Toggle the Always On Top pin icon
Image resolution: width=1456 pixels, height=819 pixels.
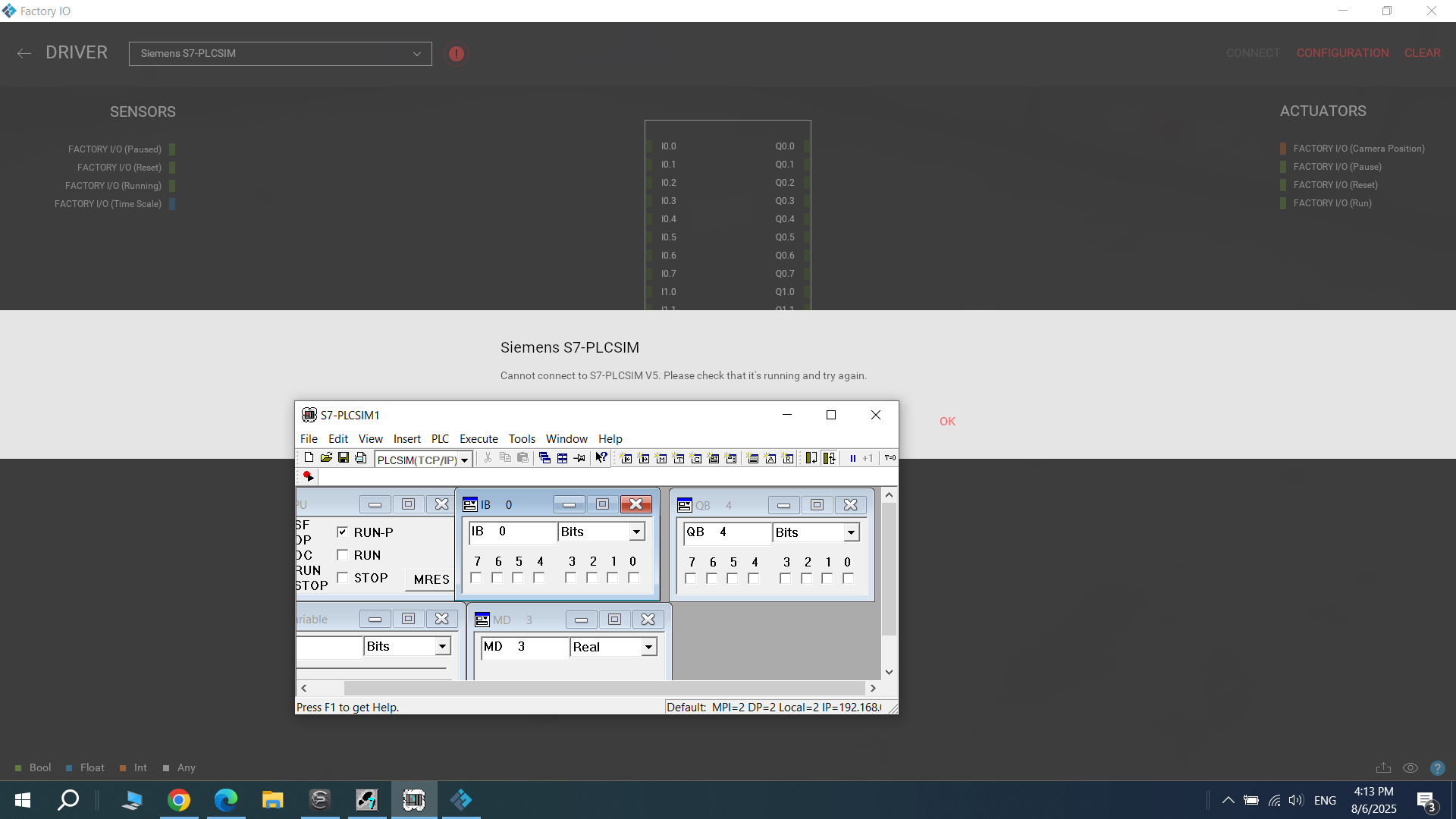579,458
